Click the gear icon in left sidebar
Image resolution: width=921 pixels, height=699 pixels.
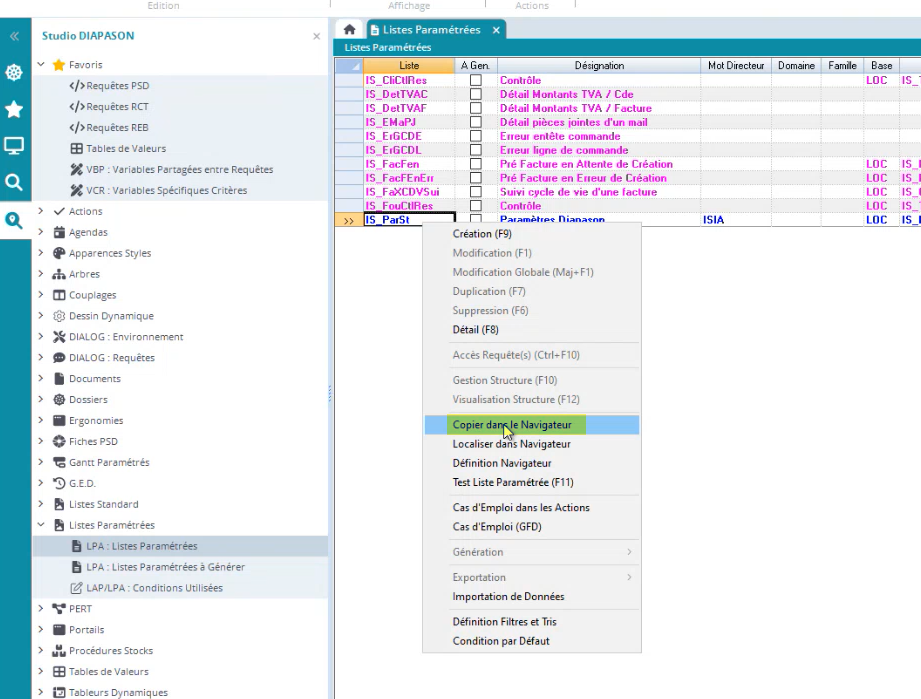click(14, 72)
